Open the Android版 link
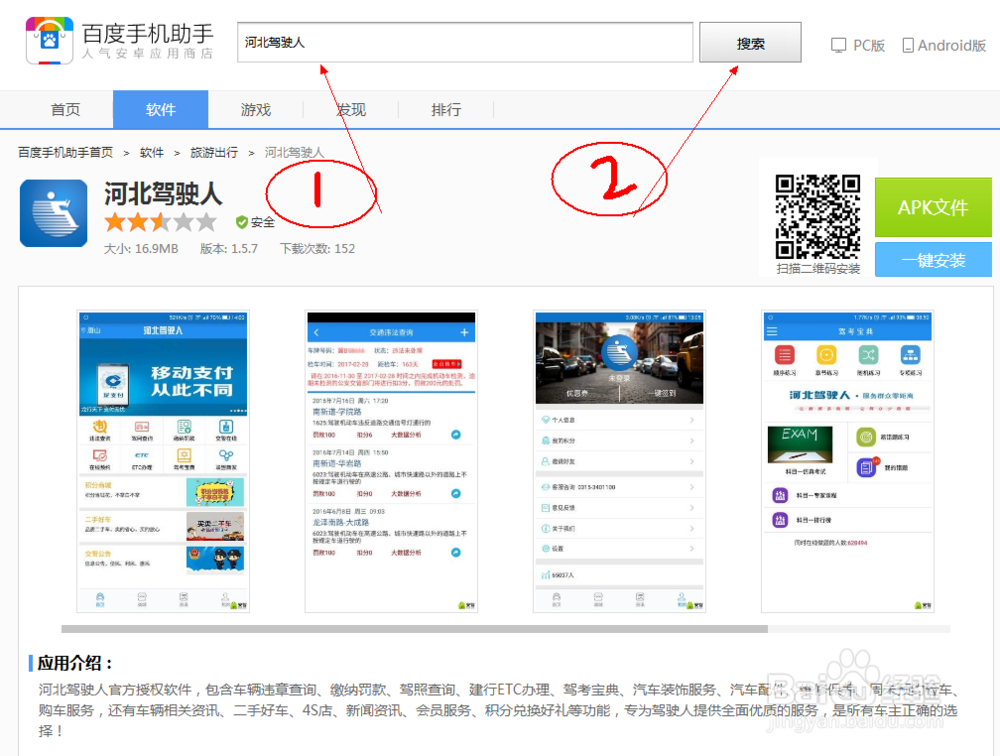Screen dimensions: 1000x756 coord(952,45)
